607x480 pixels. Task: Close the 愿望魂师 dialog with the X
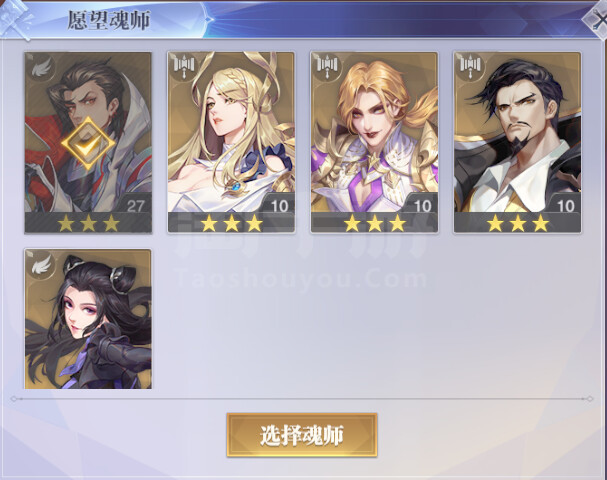point(598,20)
